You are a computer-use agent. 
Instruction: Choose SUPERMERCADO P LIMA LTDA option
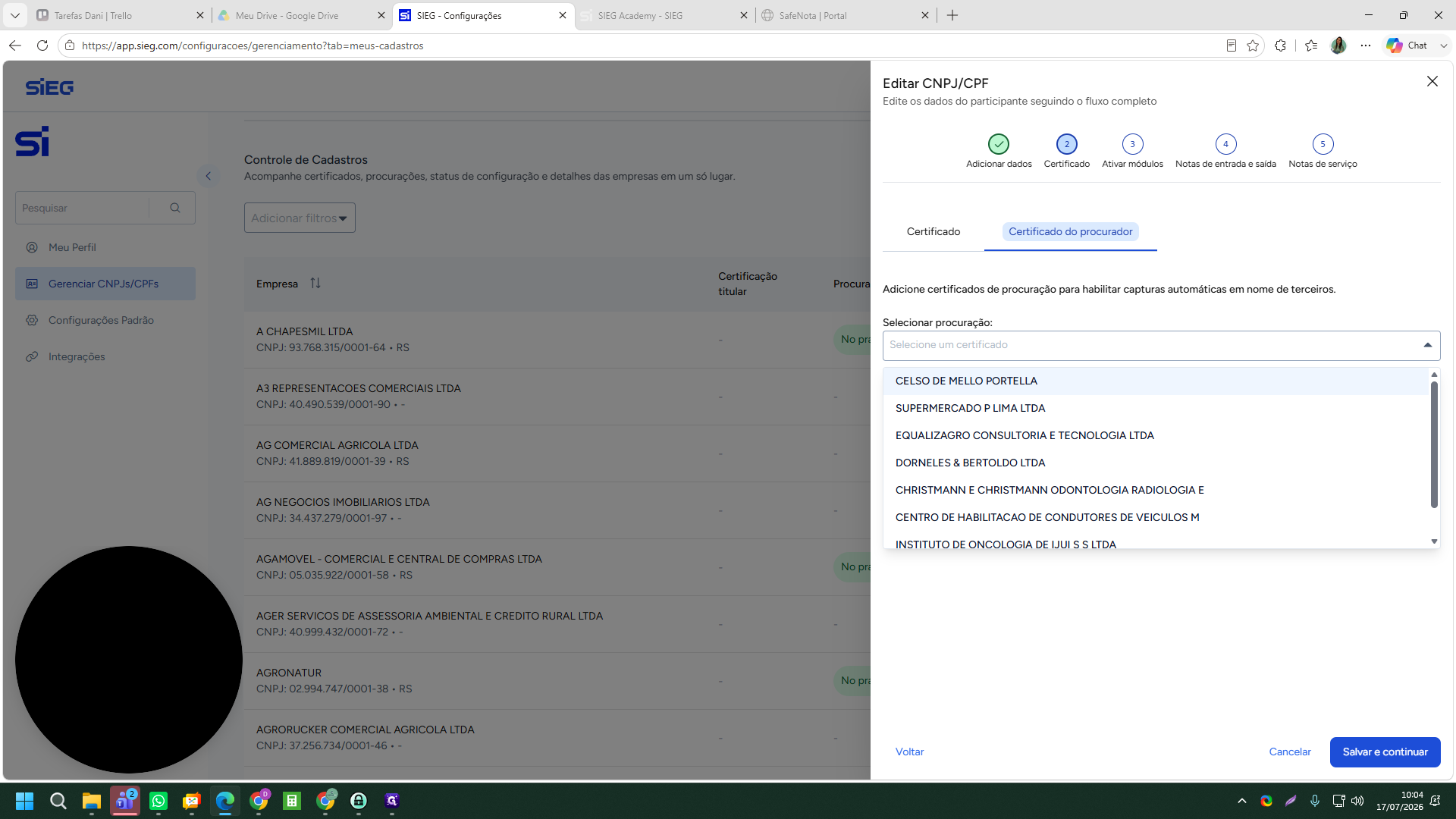click(1156, 408)
